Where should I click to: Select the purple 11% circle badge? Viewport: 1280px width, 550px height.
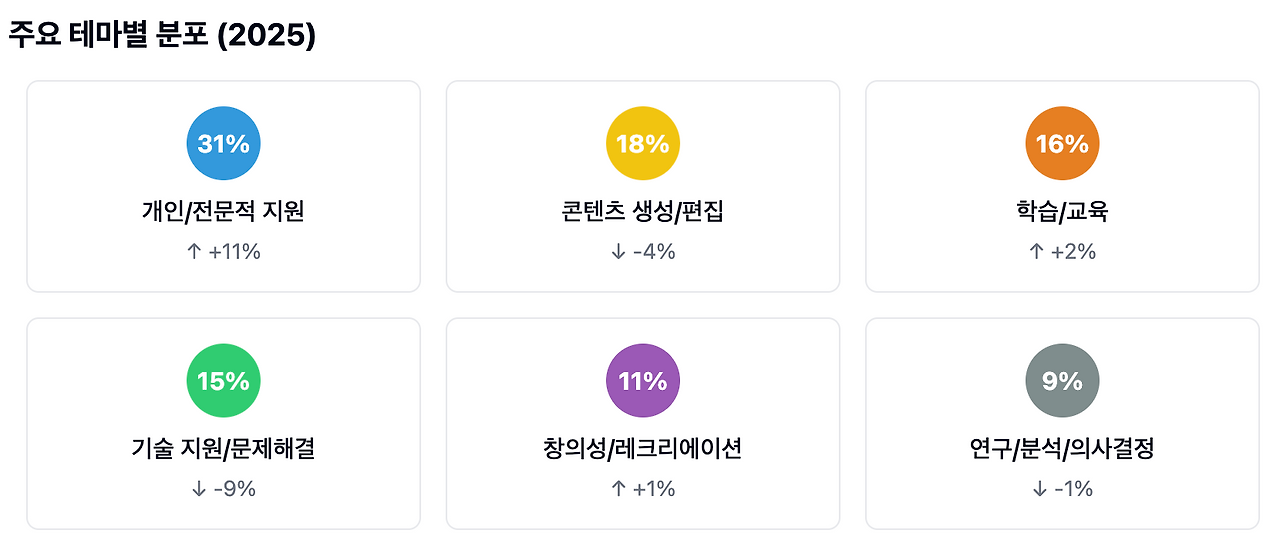[x=643, y=381]
